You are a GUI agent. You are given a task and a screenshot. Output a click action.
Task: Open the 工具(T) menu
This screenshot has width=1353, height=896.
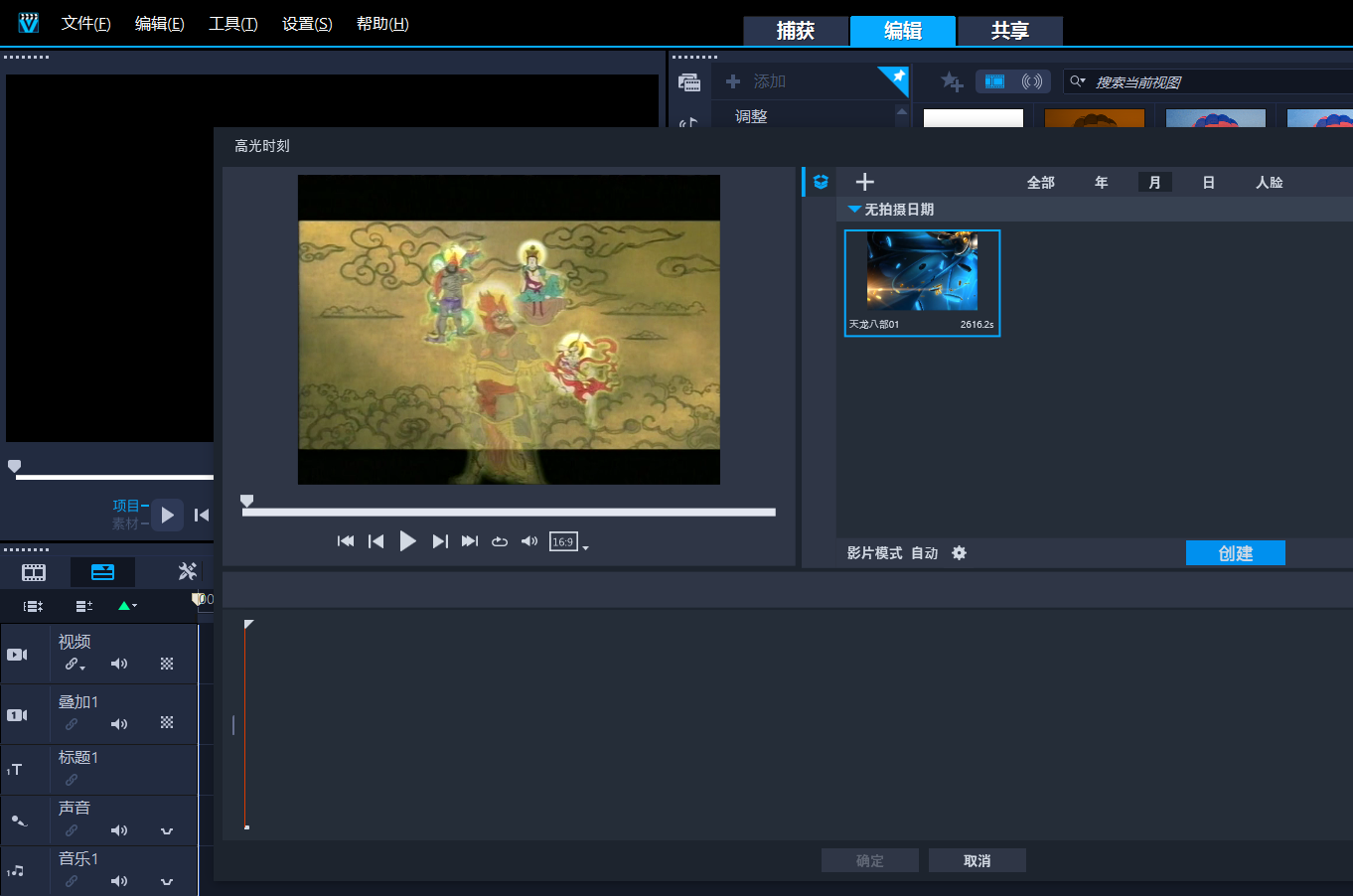232,23
